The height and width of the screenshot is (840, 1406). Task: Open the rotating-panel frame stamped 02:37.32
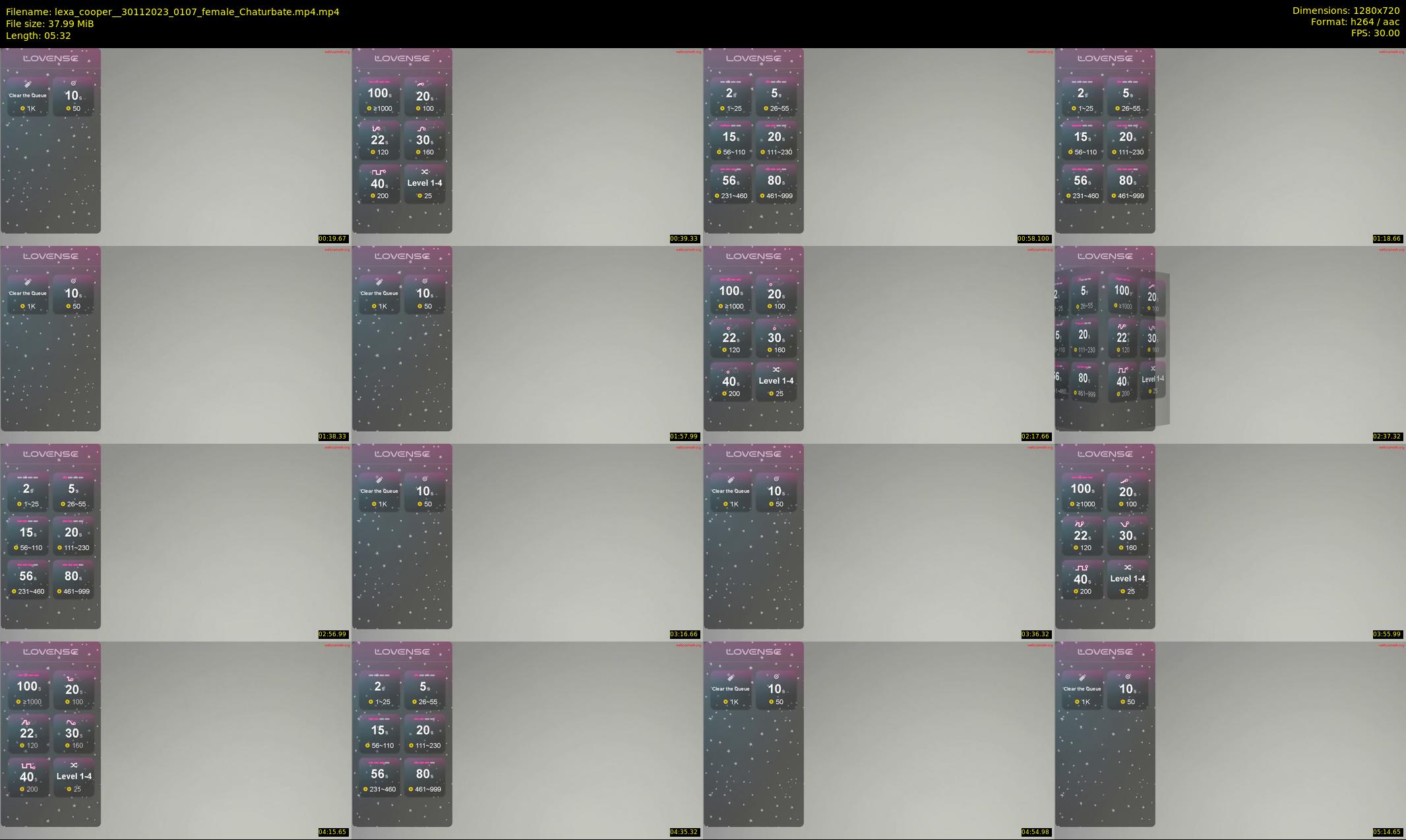tap(1230, 344)
